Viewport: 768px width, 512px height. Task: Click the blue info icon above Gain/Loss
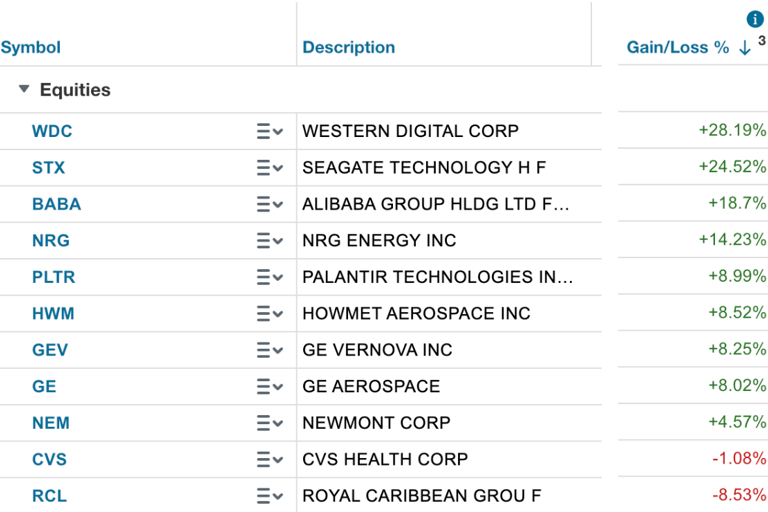[x=755, y=20]
